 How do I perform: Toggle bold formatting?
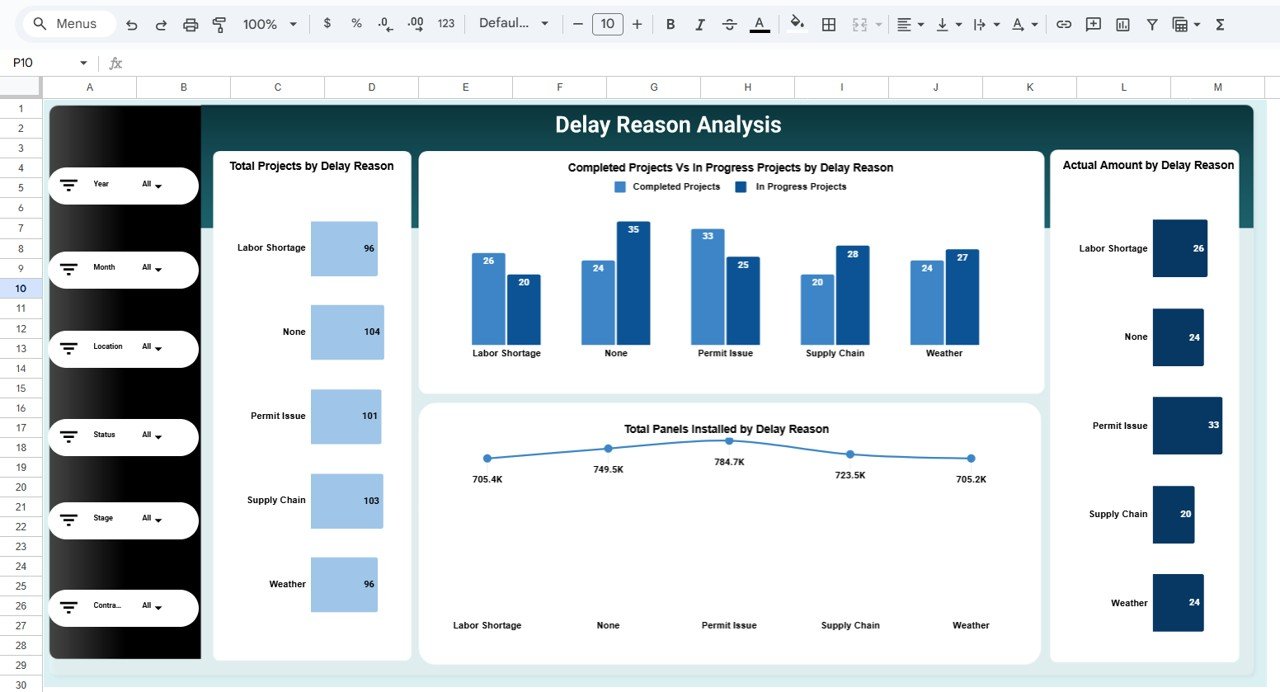point(670,23)
